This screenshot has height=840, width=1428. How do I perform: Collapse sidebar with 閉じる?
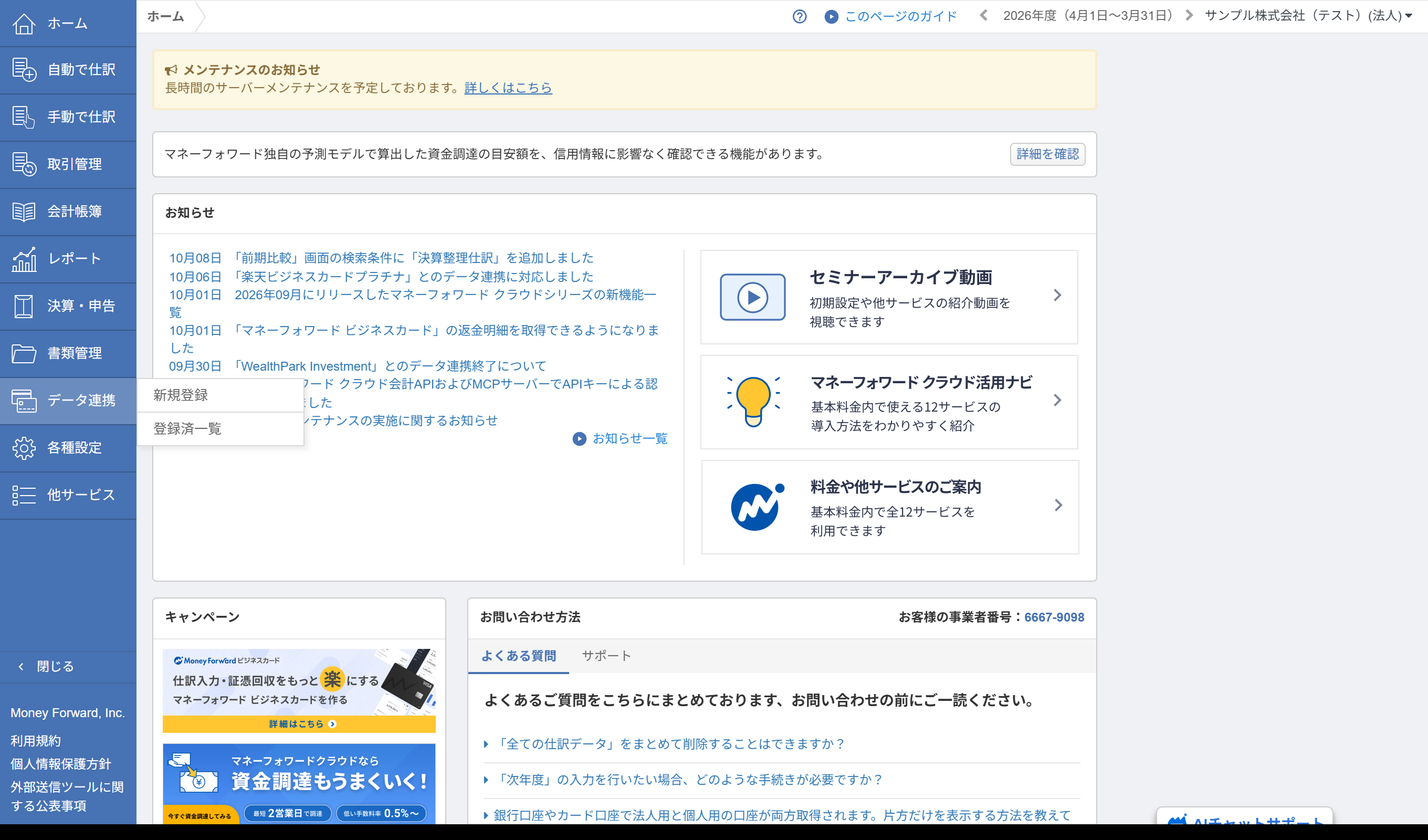tap(68, 667)
